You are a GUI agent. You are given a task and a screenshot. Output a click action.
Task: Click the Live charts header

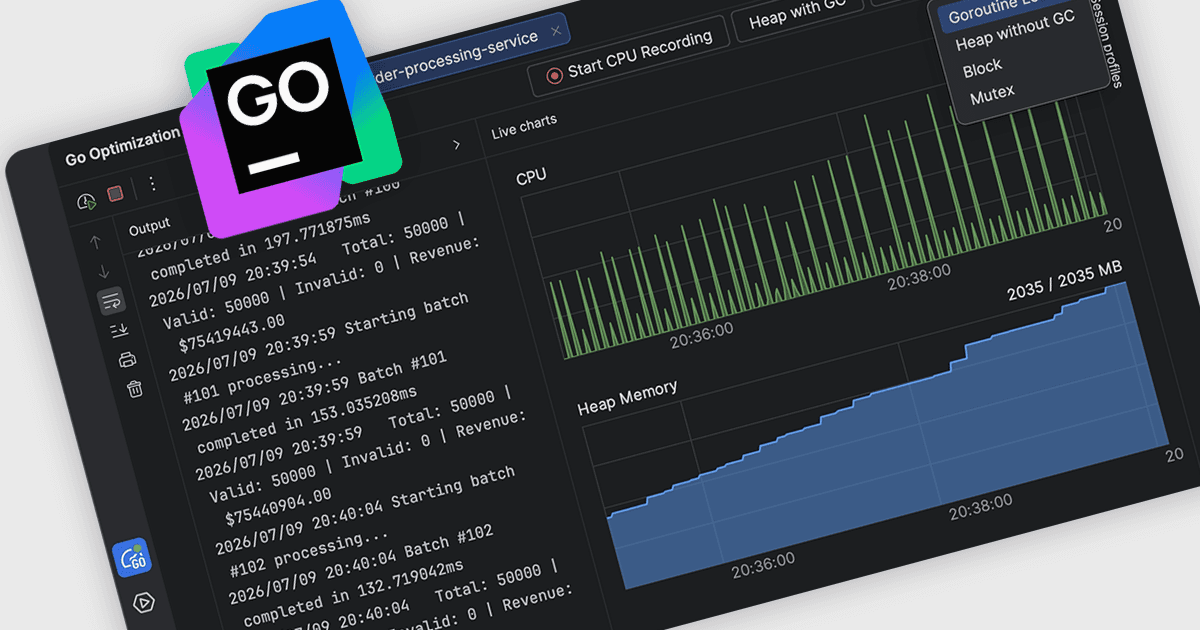click(524, 126)
